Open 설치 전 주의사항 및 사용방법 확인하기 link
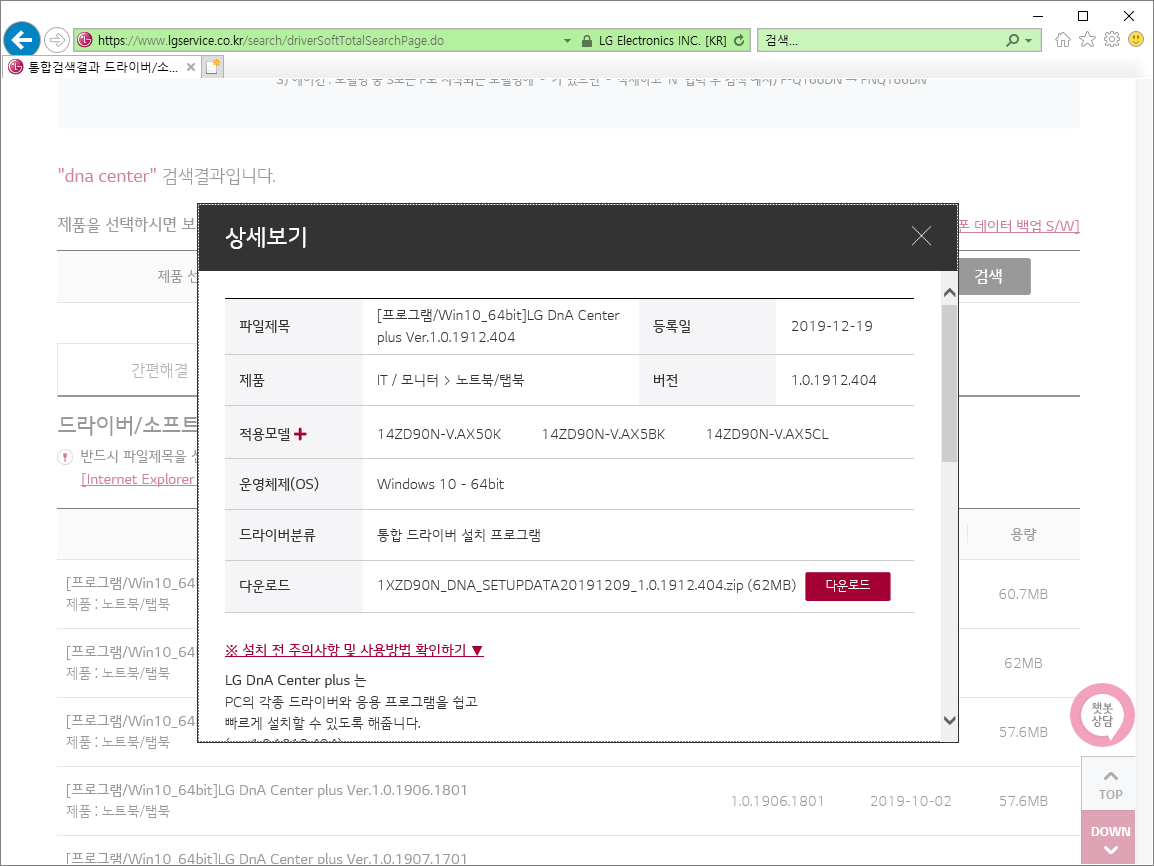This screenshot has height=866, width=1154. [x=354, y=650]
